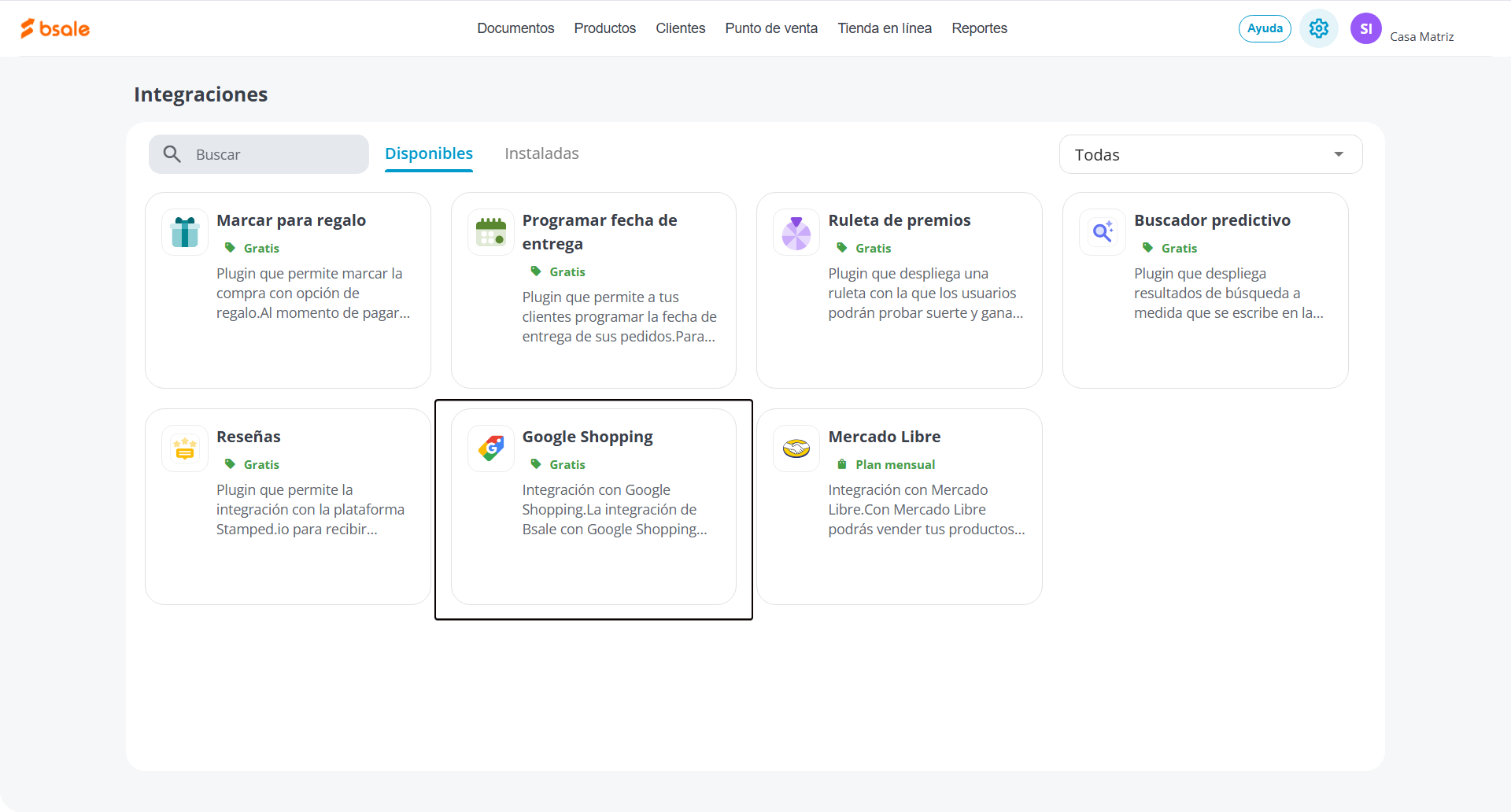Open the SI user avatar

pyautogui.click(x=1366, y=28)
